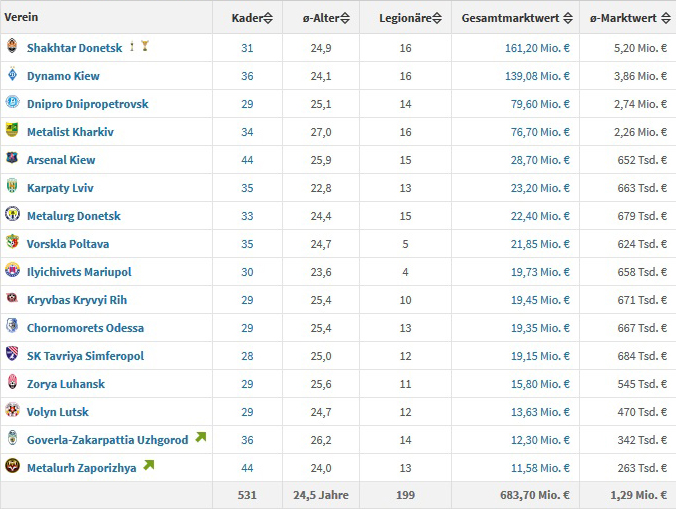Sort by ø-Marktwert column header

627,18
